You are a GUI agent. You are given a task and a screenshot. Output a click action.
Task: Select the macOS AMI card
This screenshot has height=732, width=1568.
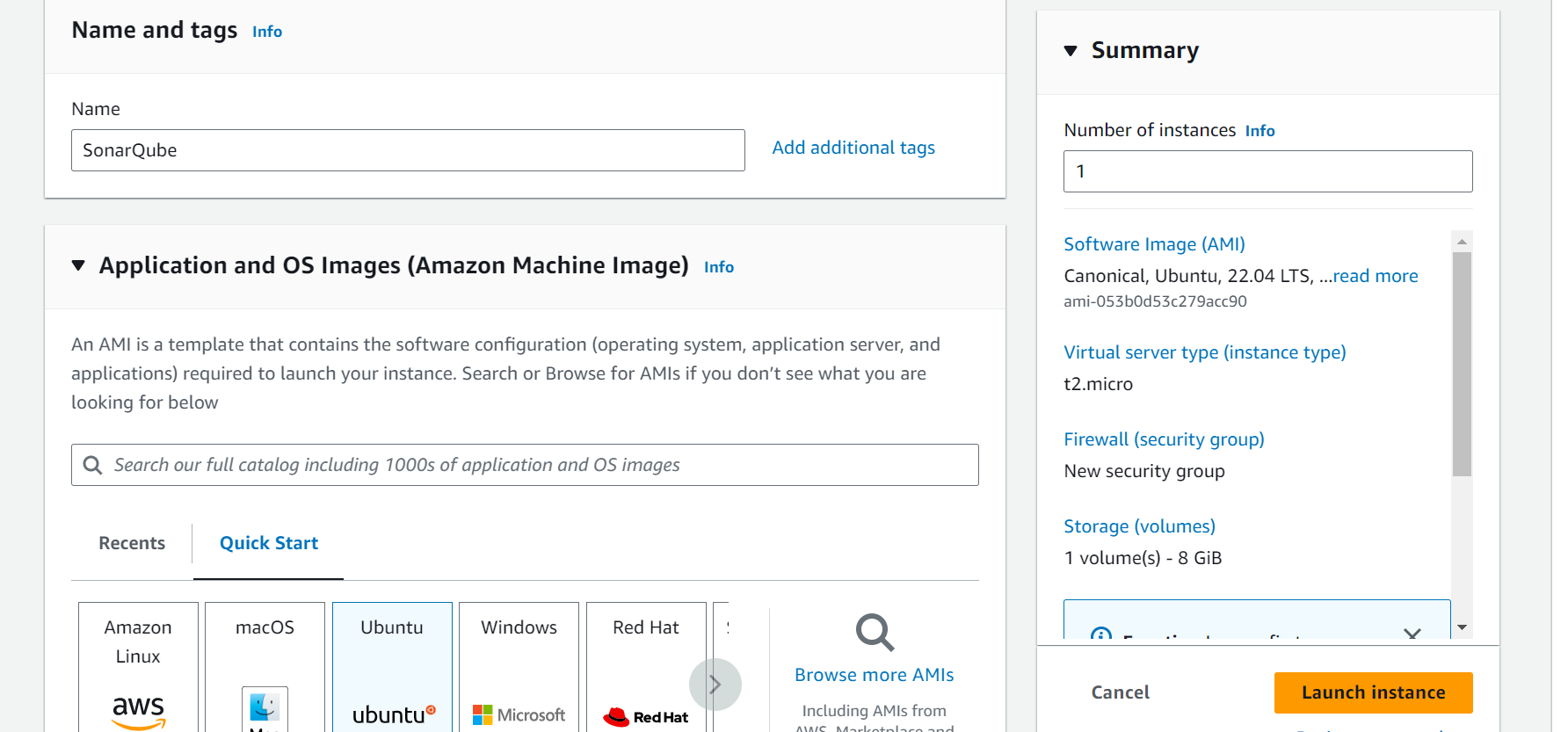pyautogui.click(x=265, y=667)
